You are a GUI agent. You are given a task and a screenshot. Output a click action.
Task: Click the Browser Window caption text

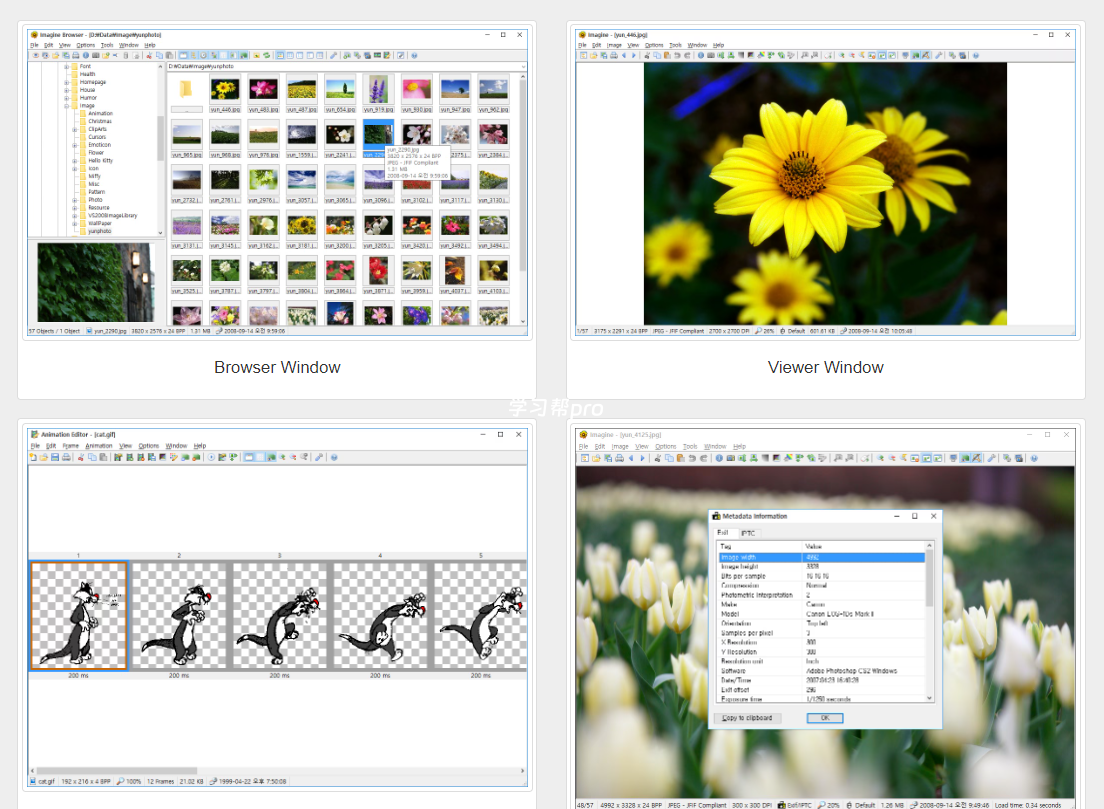pyautogui.click(x=277, y=368)
